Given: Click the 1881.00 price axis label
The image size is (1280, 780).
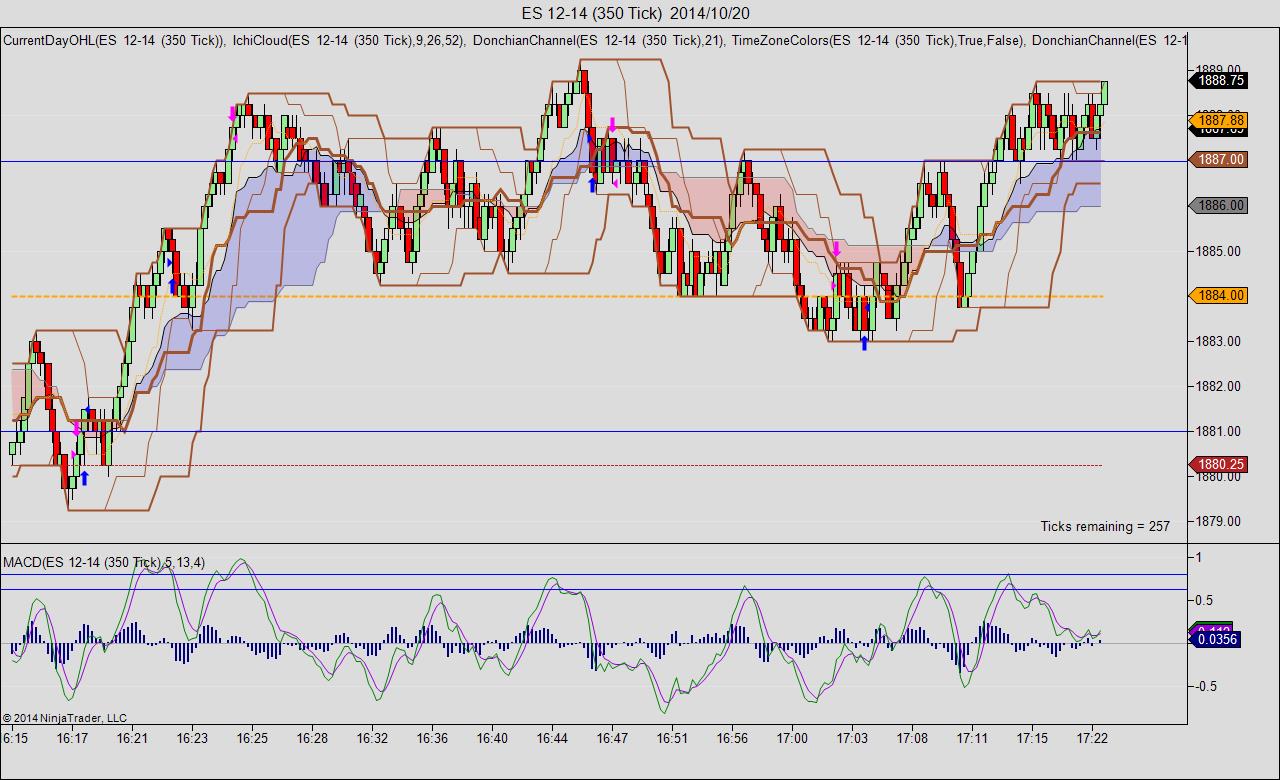Looking at the screenshot, I should click(1219, 431).
